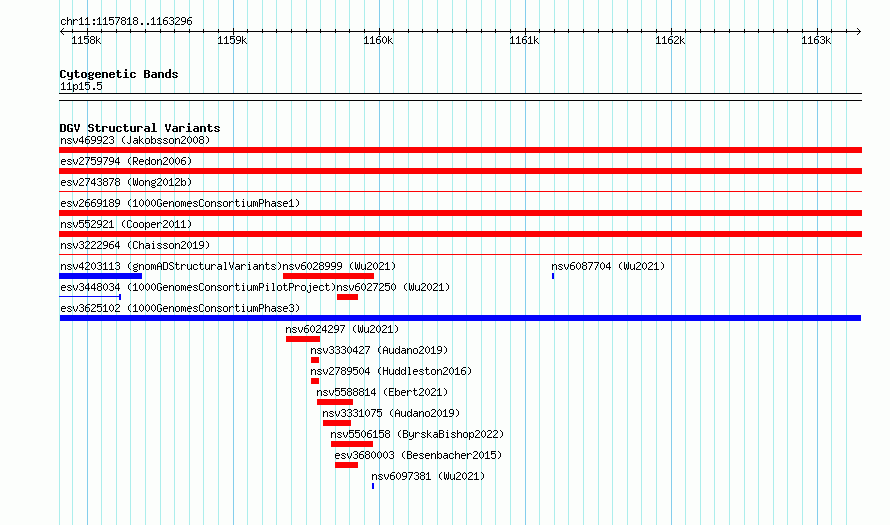The image size is (890, 525).
Task: Click the Cytogenetic Bands track heading
Action: pyautogui.click(x=119, y=74)
